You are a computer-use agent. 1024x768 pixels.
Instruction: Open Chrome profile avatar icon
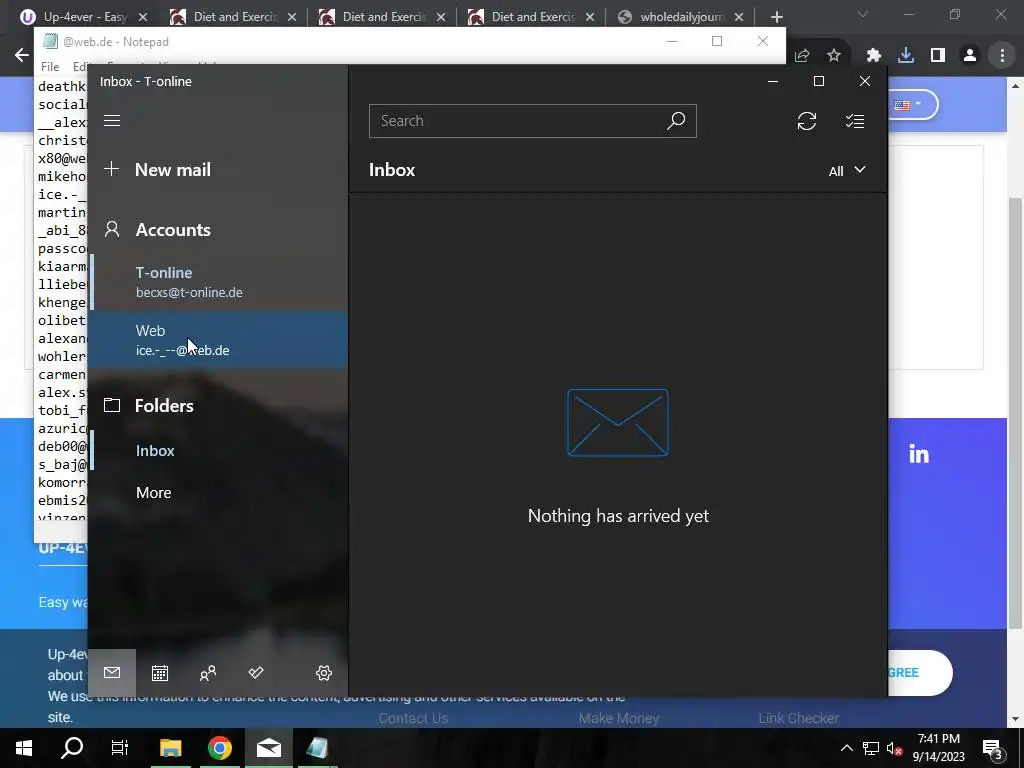(970, 56)
